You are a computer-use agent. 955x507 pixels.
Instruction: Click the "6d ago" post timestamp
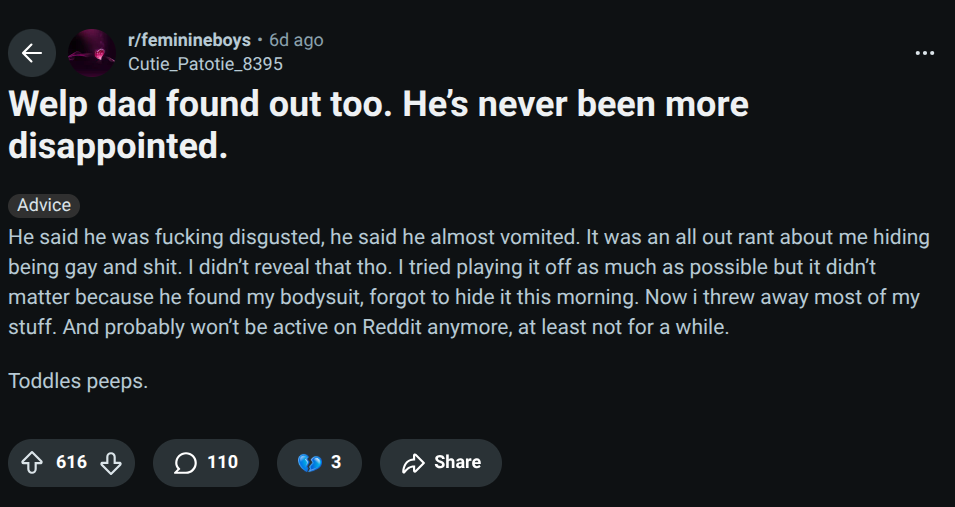pyautogui.click(x=296, y=40)
